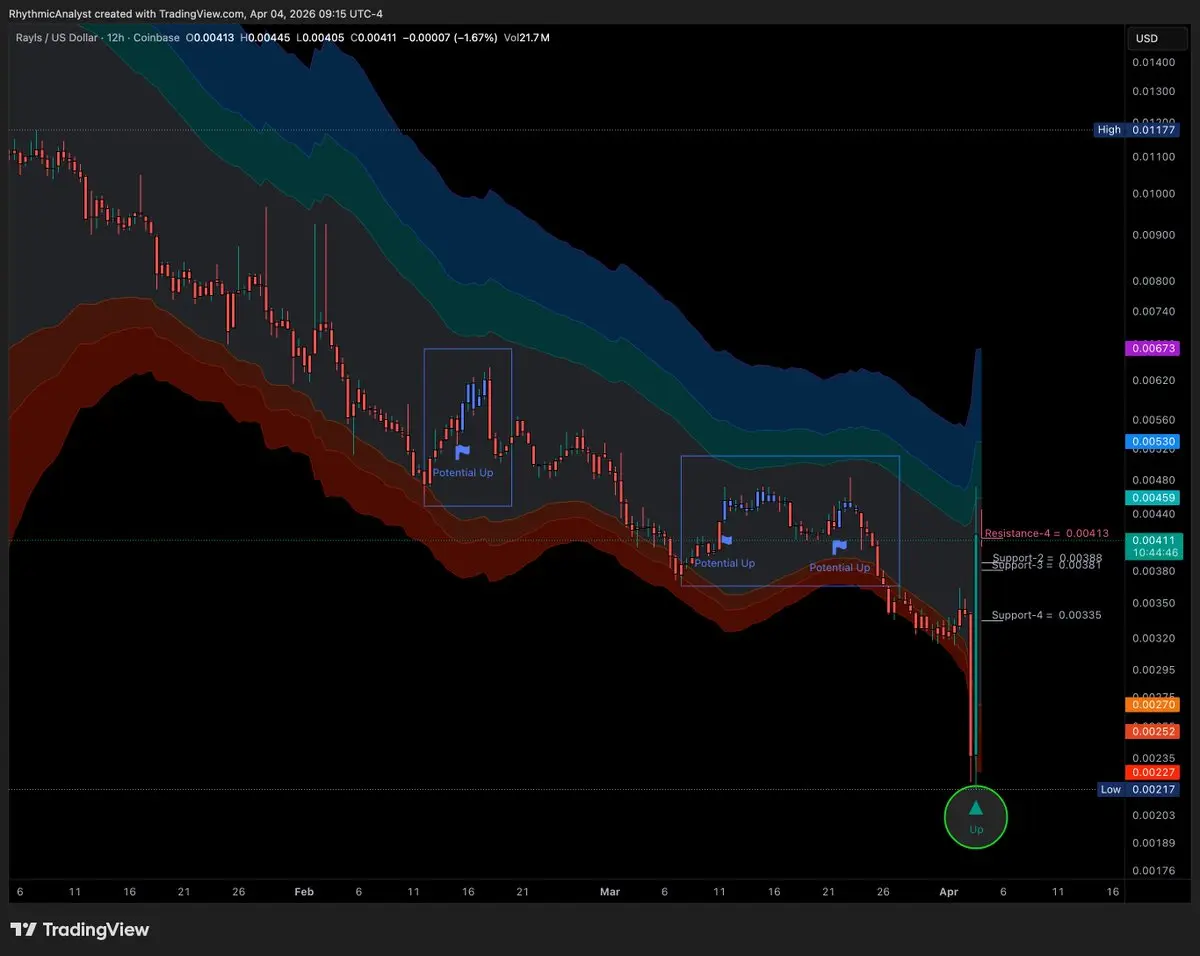This screenshot has width=1200, height=956.
Task: Select the blue 0.00530 price tag
Action: (x=1152, y=441)
